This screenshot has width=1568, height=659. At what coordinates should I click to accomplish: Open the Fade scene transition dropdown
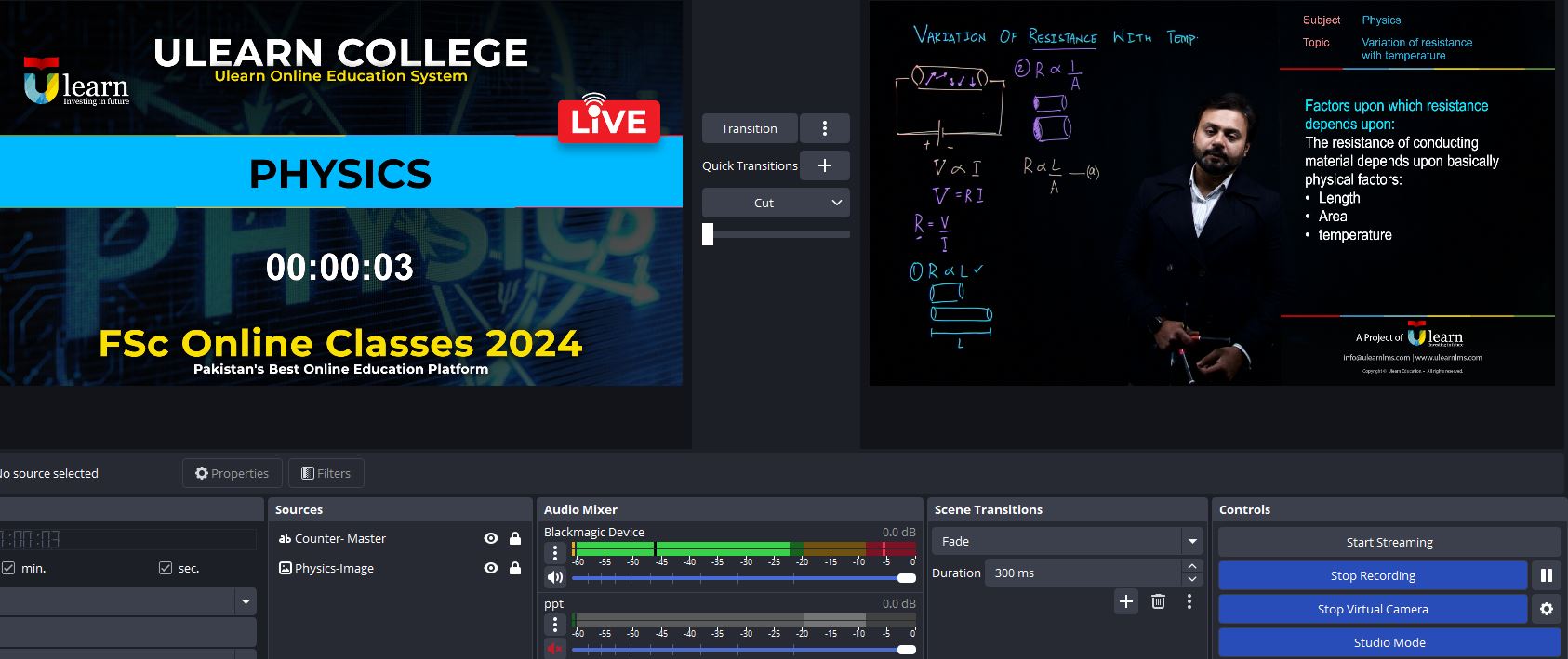pyautogui.click(x=1067, y=541)
